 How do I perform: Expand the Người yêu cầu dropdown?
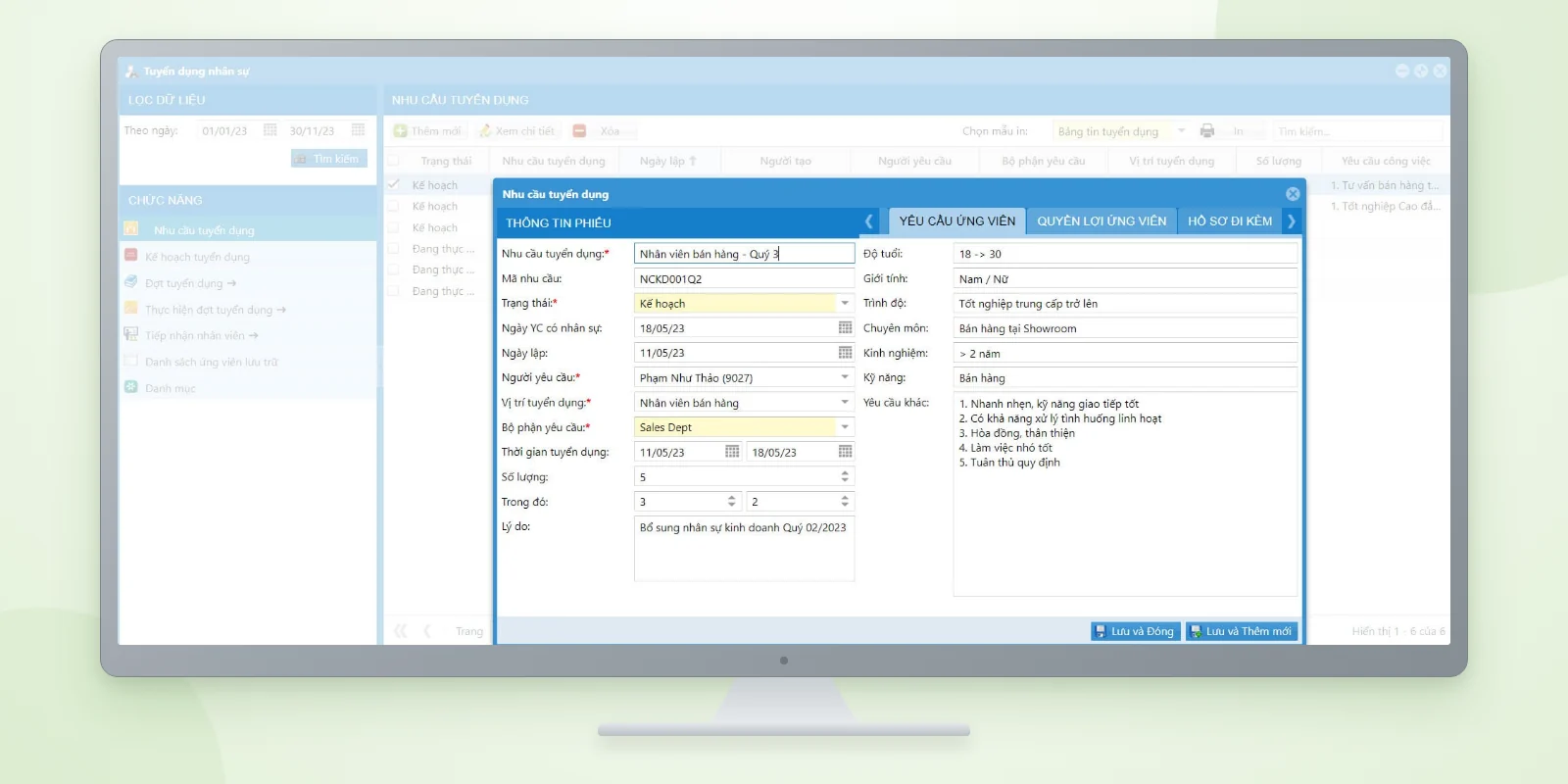845,377
